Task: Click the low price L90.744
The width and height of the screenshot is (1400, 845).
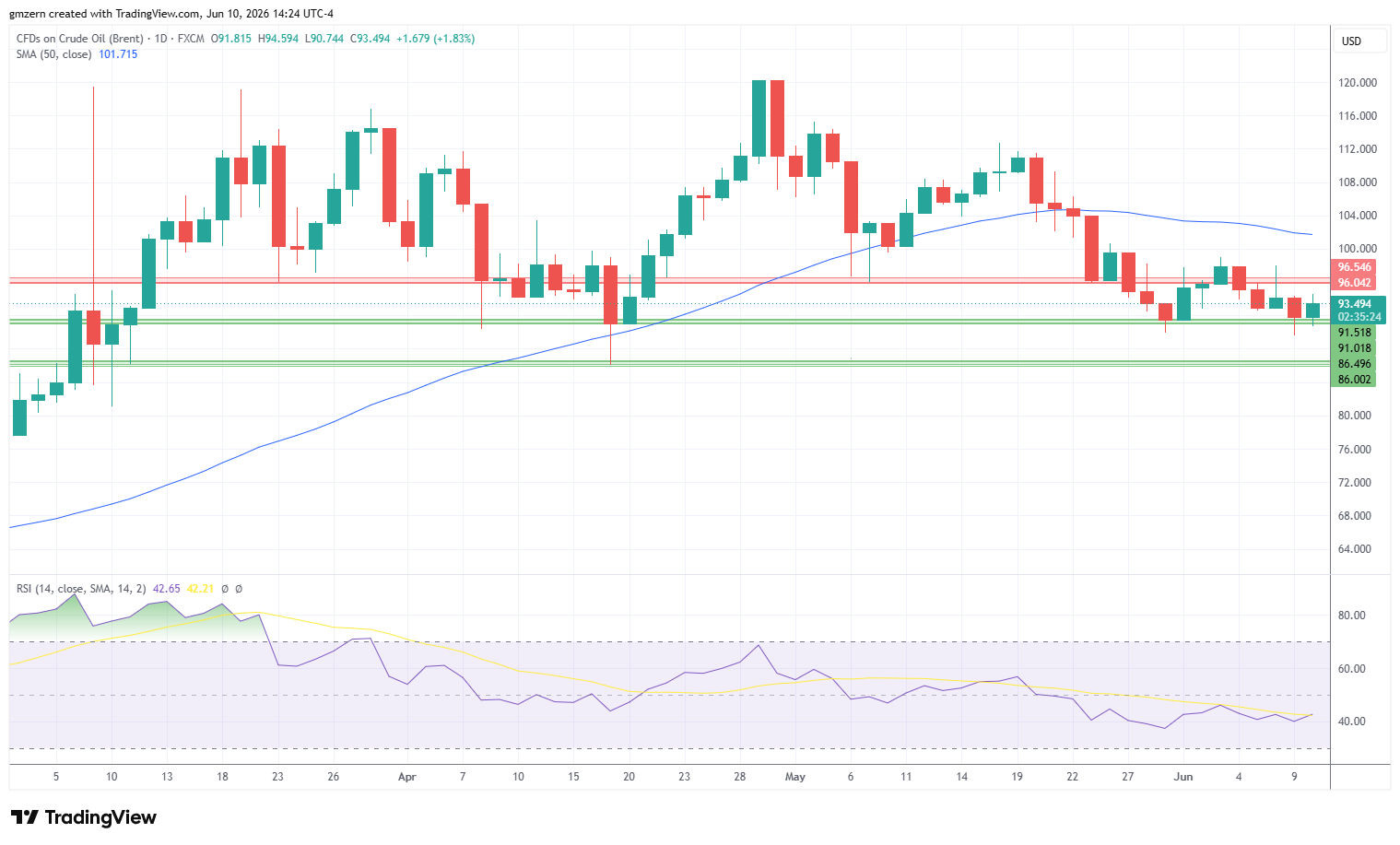Action: 324,39
